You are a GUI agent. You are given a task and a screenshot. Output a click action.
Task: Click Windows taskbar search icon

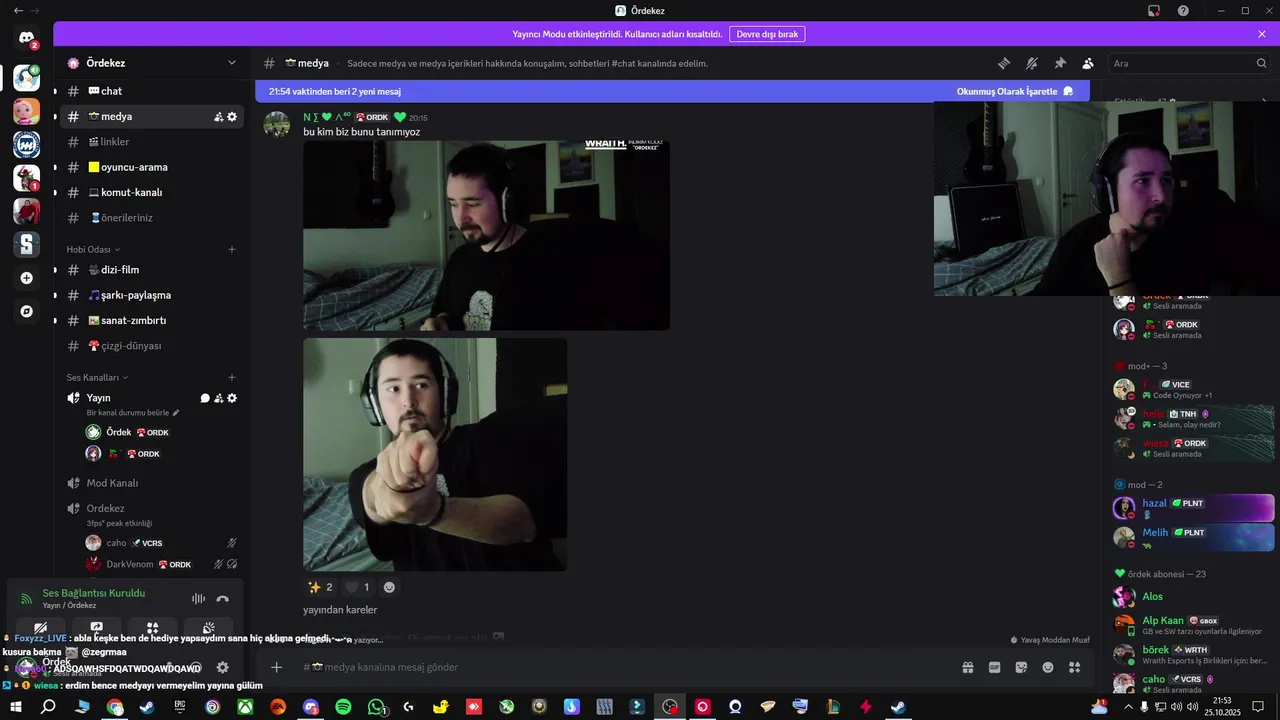point(48,707)
